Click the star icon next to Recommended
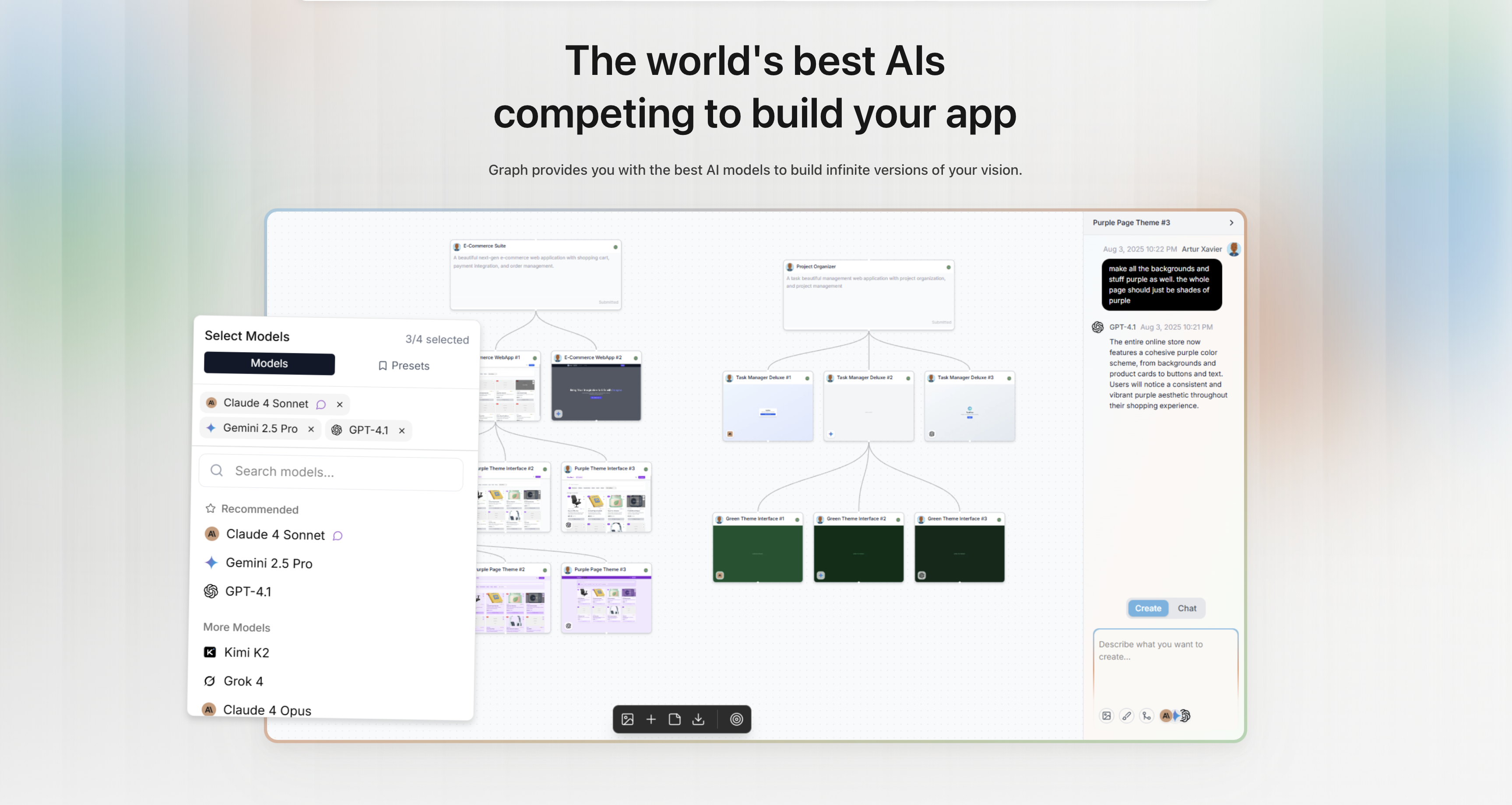This screenshot has height=805, width=1512. [210, 508]
